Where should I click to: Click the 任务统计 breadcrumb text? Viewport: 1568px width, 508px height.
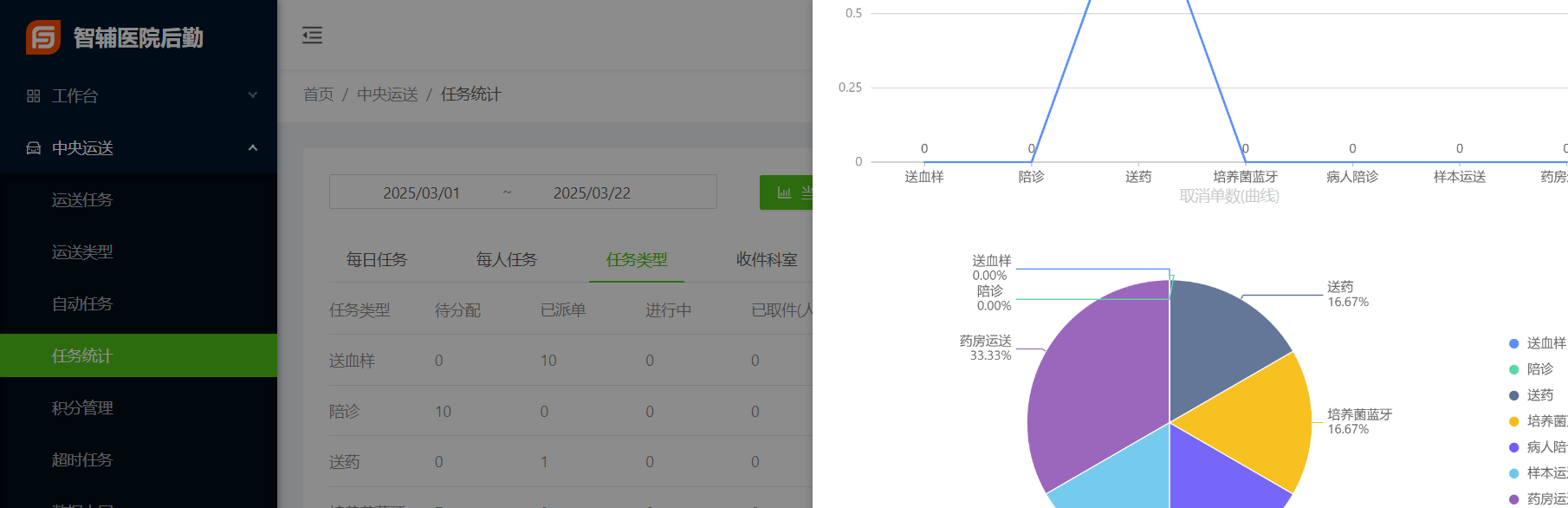(x=471, y=94)
